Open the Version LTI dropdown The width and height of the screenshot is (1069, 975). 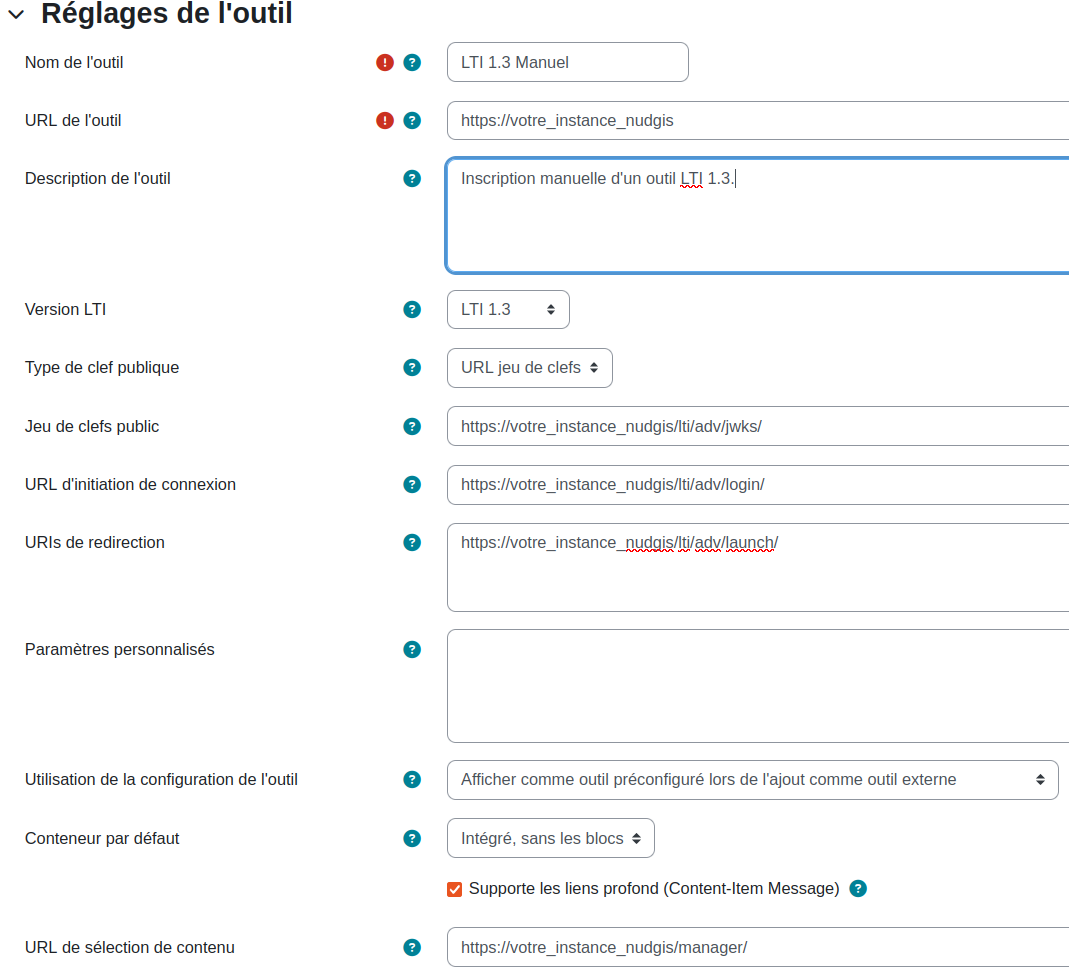pyautogui.click(x=508, y=310)
